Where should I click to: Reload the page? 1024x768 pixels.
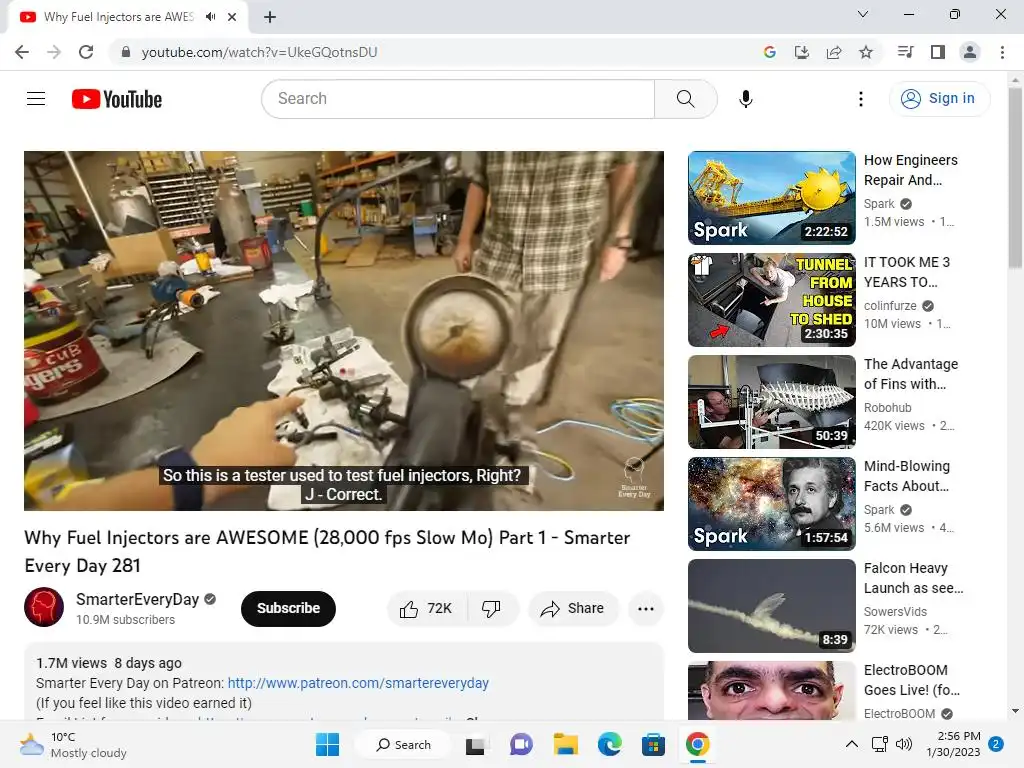(86, 52)
